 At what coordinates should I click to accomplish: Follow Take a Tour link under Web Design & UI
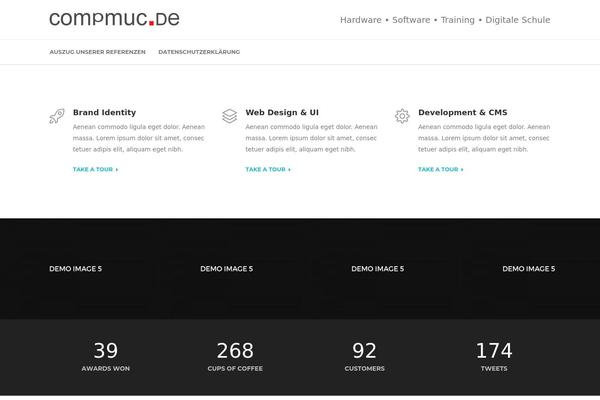pyautogui.click(x=268, y=169)
